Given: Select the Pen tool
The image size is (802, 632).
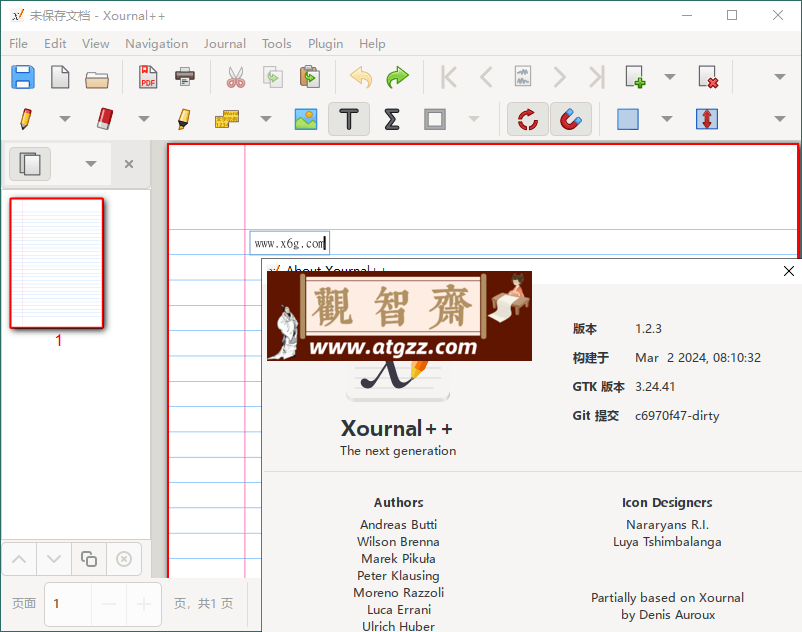Looking at the screenshot, I should (26, 119).
